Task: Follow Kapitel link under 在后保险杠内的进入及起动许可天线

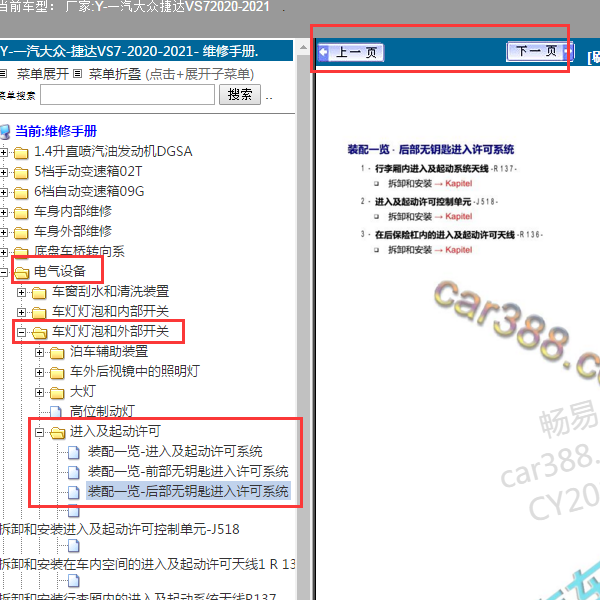Action: 458,250
